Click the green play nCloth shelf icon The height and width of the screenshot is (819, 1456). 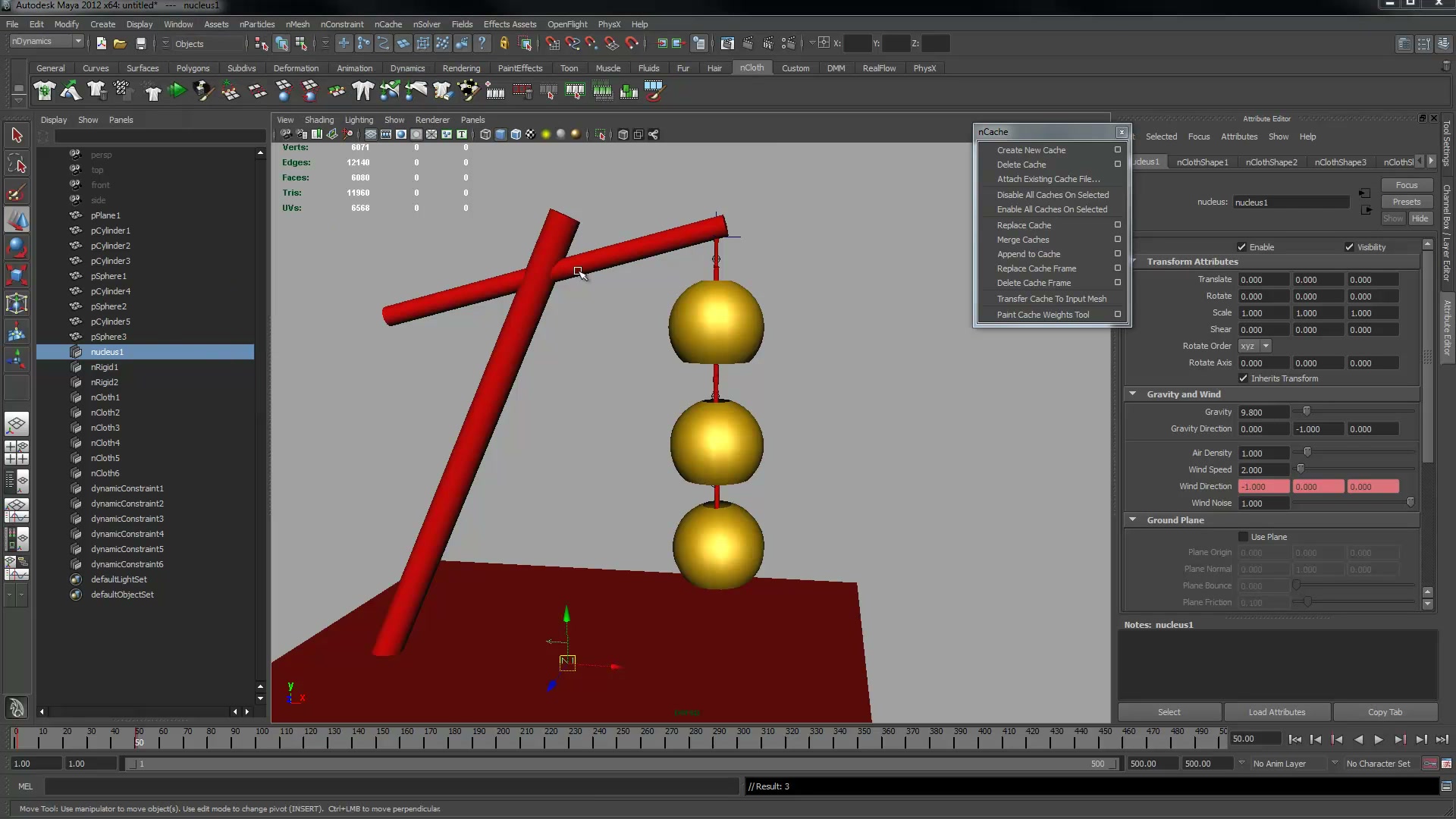177,91
